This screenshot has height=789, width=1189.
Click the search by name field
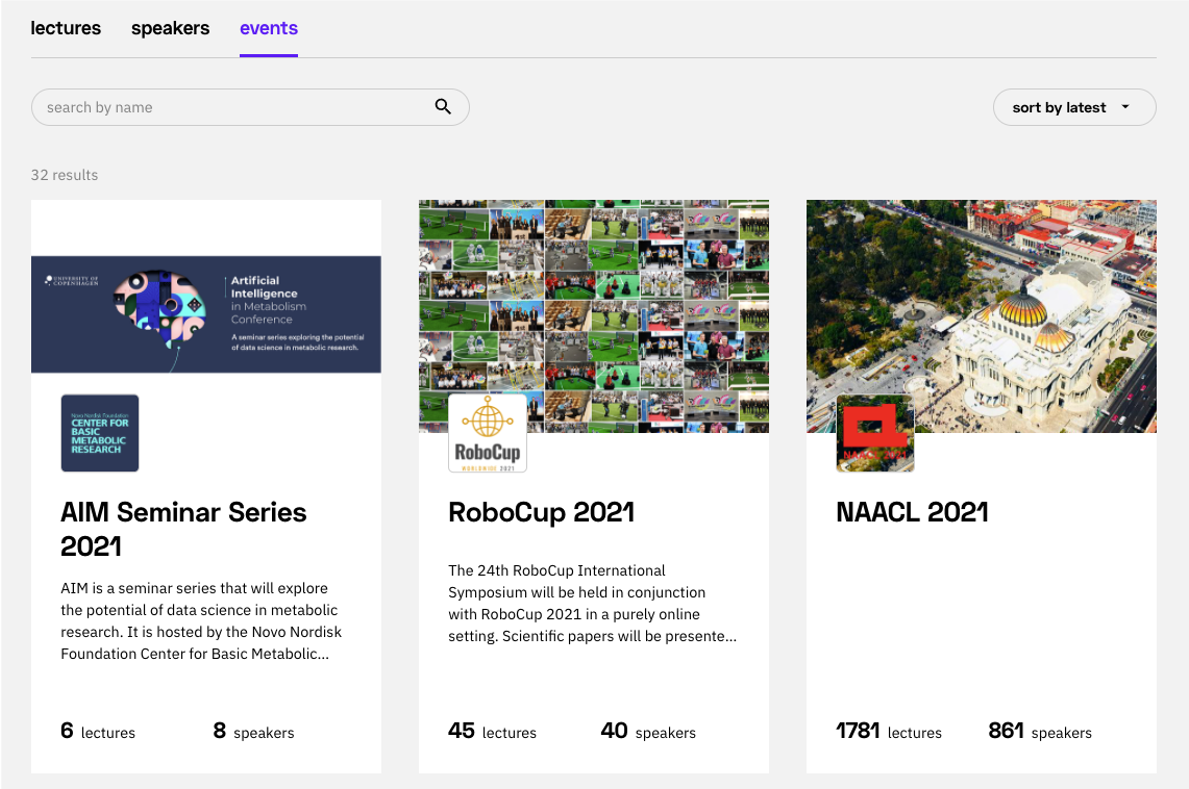pos(250,107)
